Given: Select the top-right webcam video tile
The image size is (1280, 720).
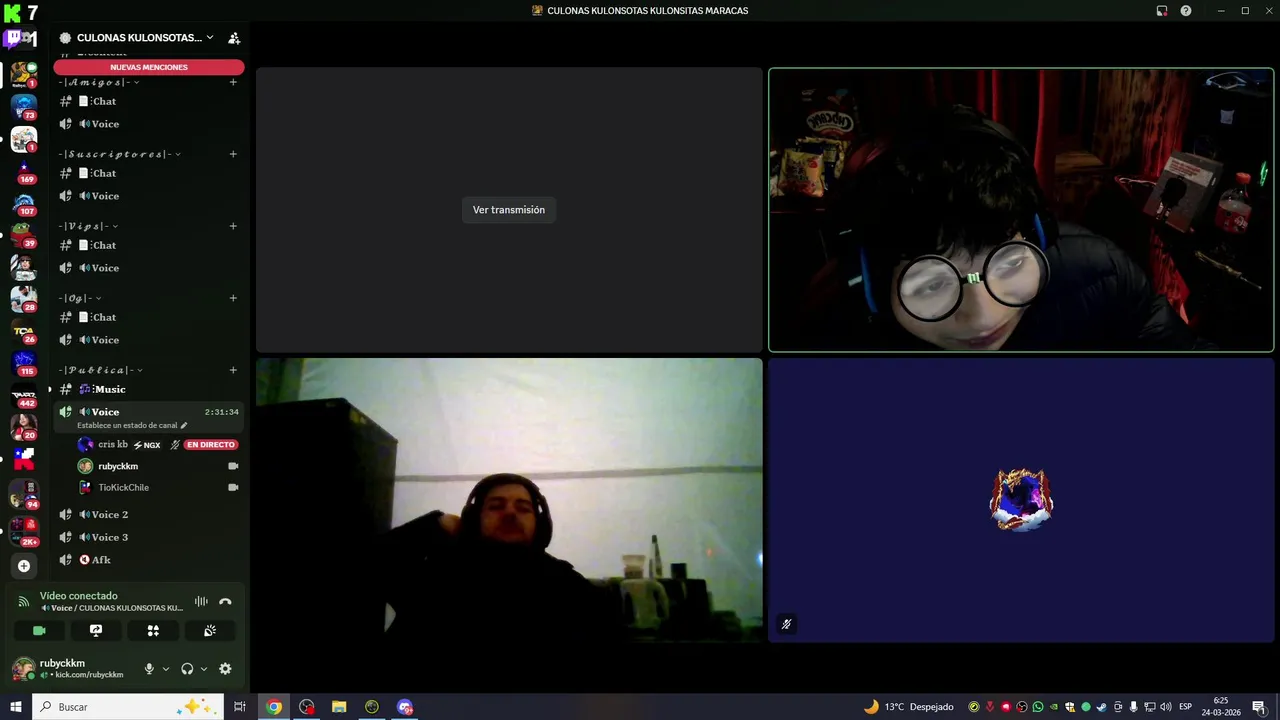Looking at the screenshot, I should (x=1021, y=210).
